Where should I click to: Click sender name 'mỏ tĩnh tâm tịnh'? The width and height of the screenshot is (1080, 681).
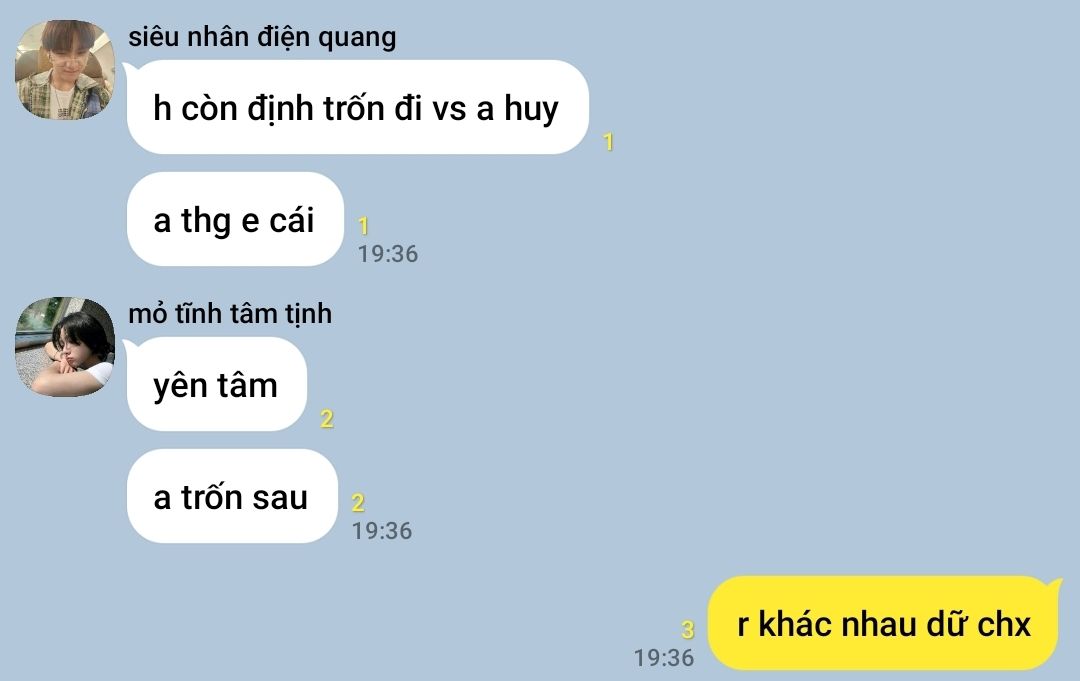pyautogui.click(x=230, y=314)
